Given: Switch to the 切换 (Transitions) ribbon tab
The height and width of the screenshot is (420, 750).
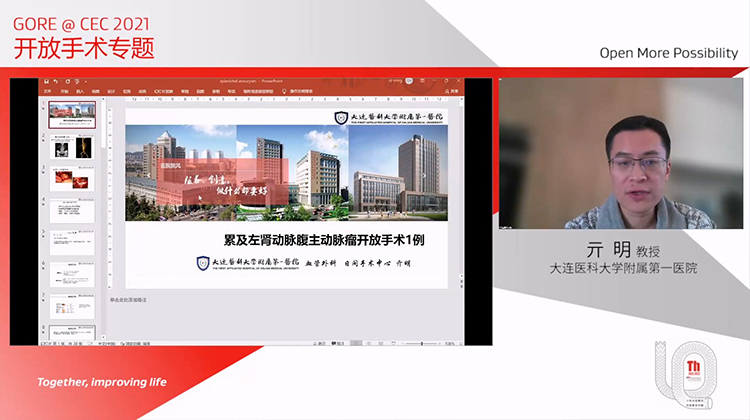Looking at the screenshot, I should point(127,91).
